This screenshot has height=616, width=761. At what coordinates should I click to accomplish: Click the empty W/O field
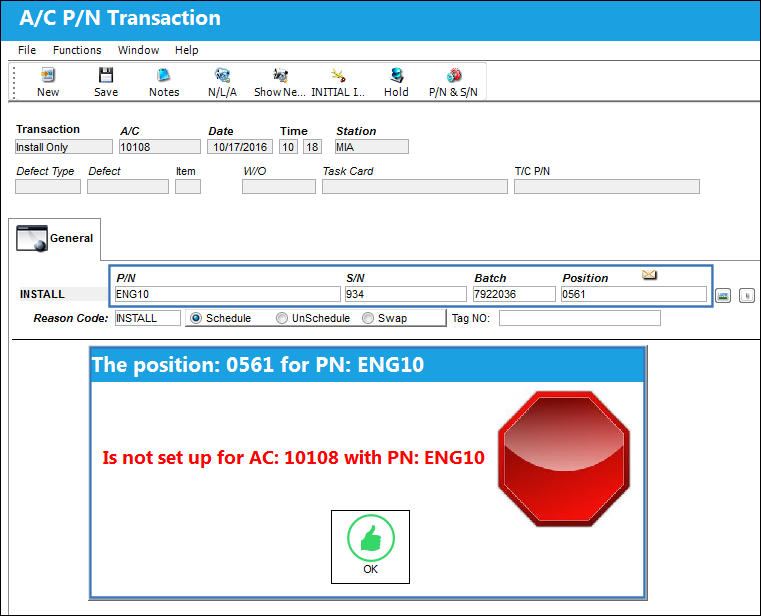(279, 186)
